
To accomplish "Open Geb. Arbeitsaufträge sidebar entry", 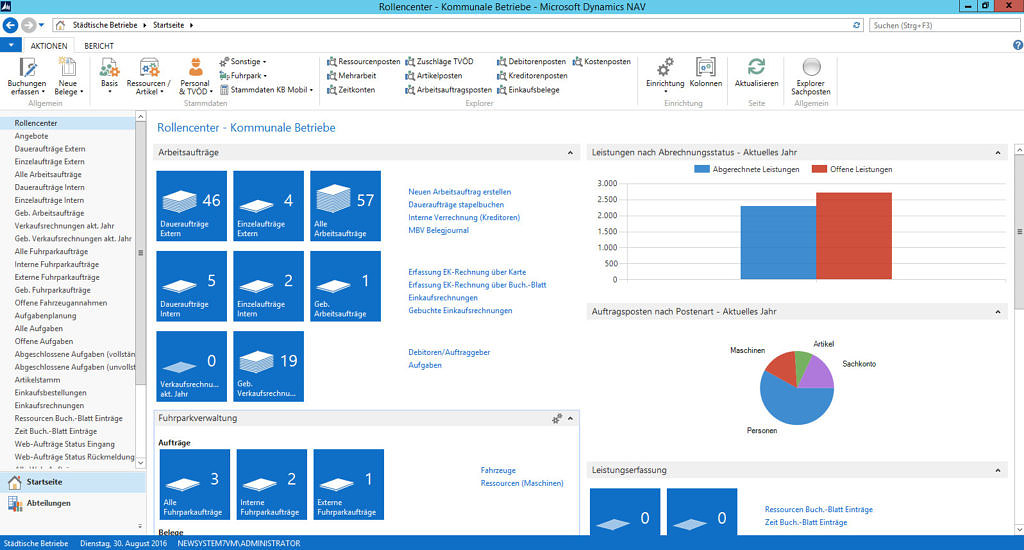I will point(49,213).
